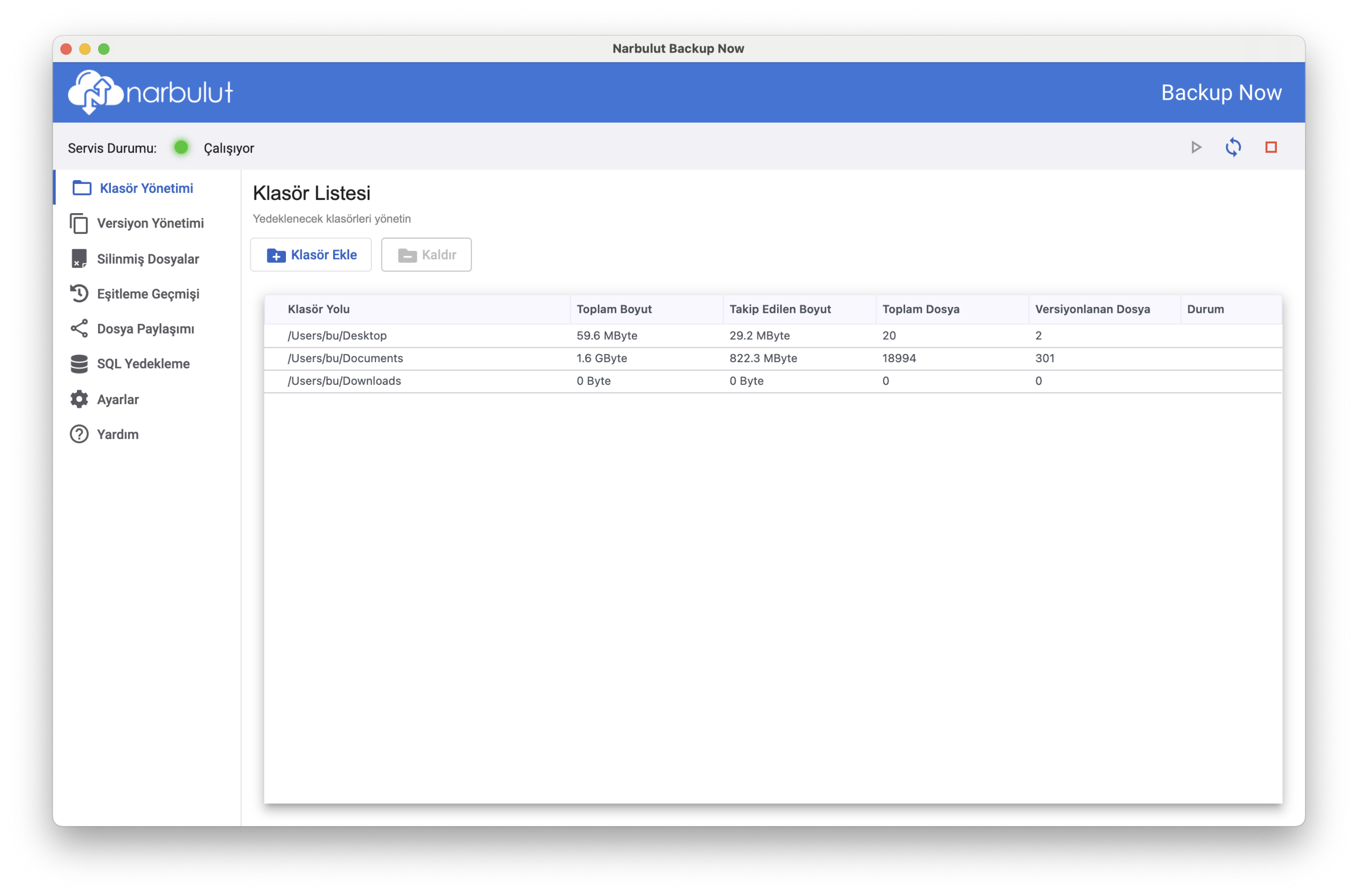Click the Versiyon Yönetimi copy icon

pyautogui.click(x=79, y=223)
